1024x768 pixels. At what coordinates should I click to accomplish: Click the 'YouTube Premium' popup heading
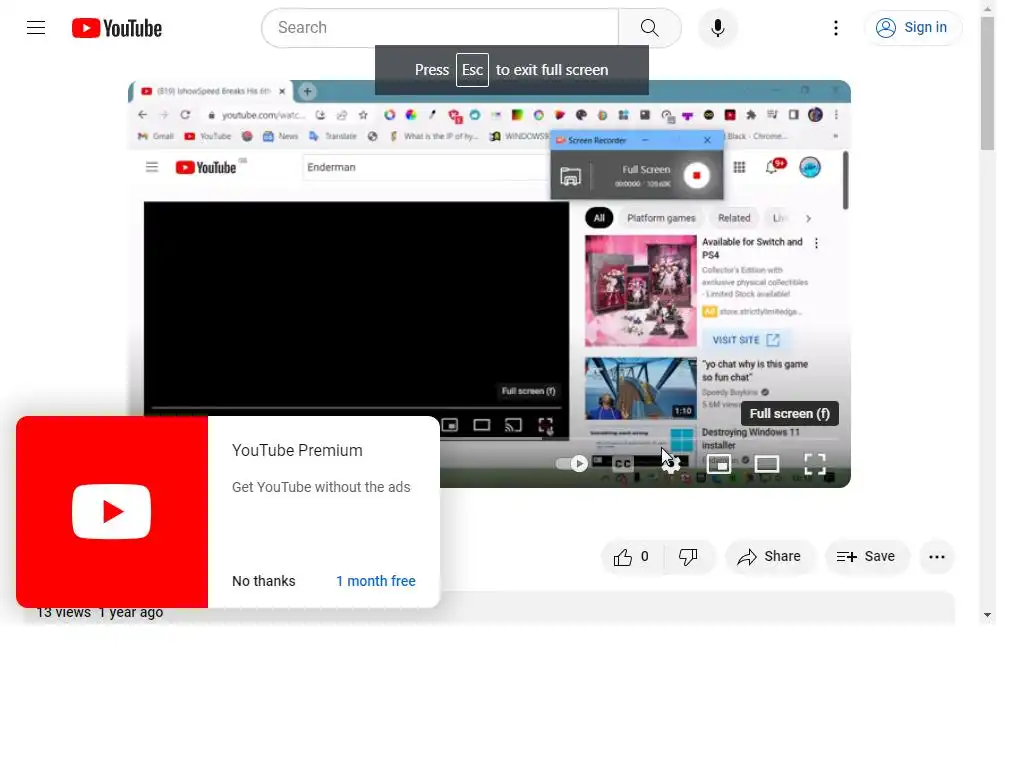297,450
